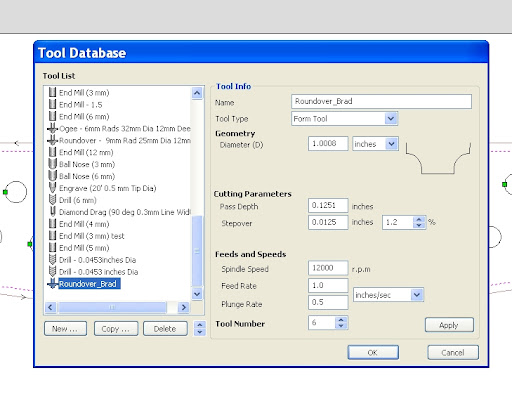Click the tool Name field
Image resolution: width=512 pixels, height=399 pixels.
(381, 101)
